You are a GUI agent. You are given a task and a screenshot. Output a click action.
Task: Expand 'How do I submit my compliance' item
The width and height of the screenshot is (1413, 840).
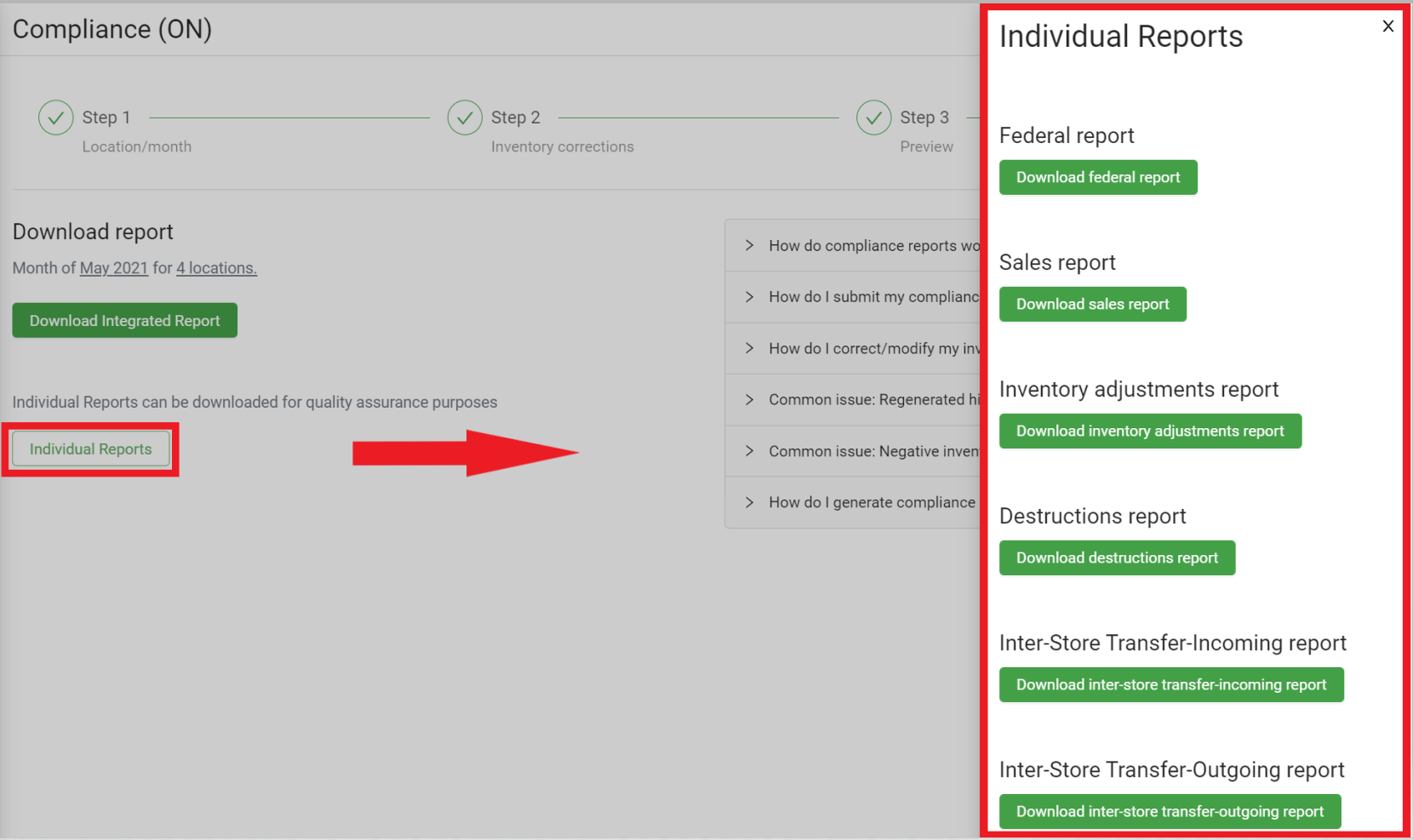tap(860, 297)
